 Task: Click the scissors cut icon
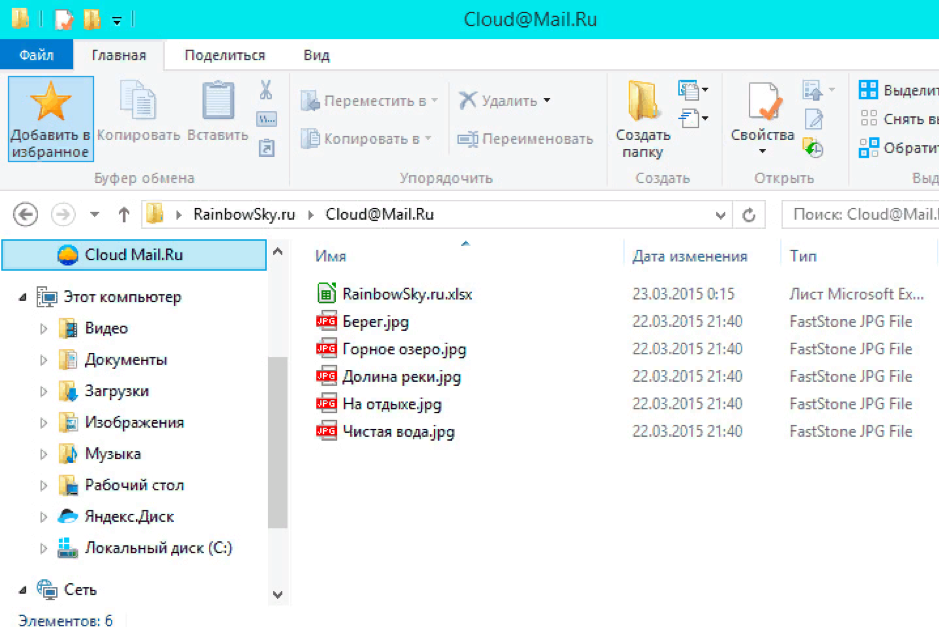coord(266,90)
